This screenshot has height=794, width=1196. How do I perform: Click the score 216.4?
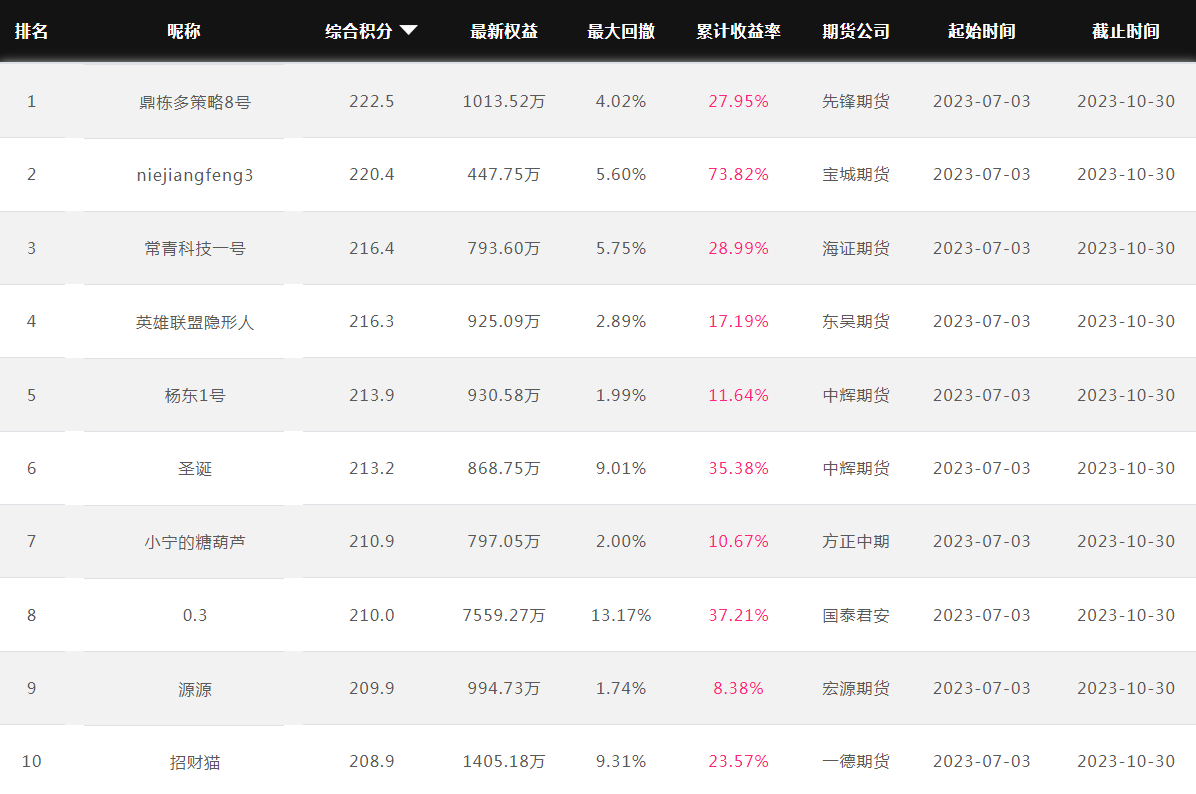click(x=371, y=249)
